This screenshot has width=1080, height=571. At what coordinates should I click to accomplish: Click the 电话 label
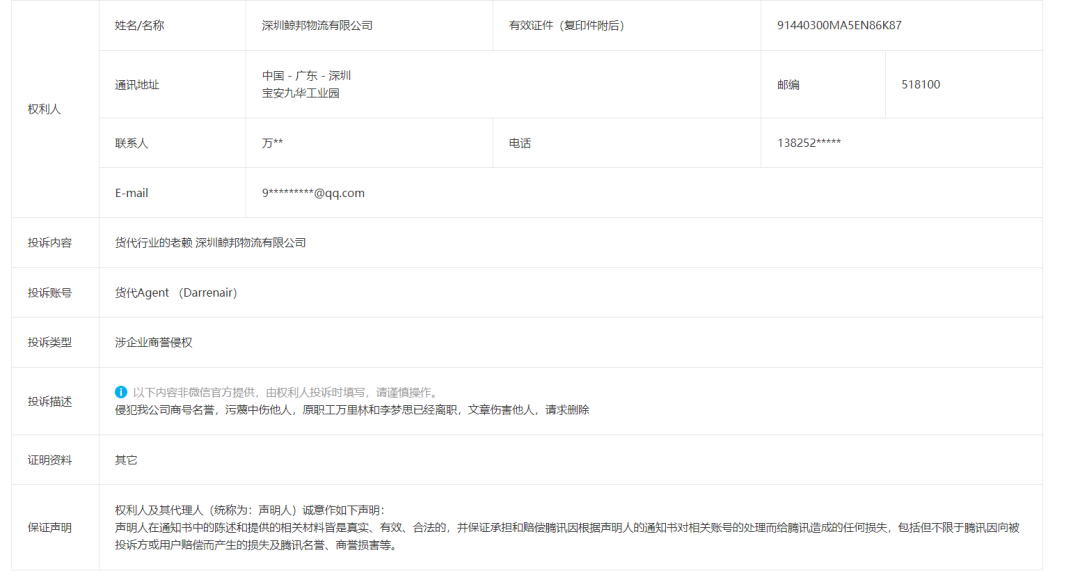pyautogui.click(x=519, y=143)
